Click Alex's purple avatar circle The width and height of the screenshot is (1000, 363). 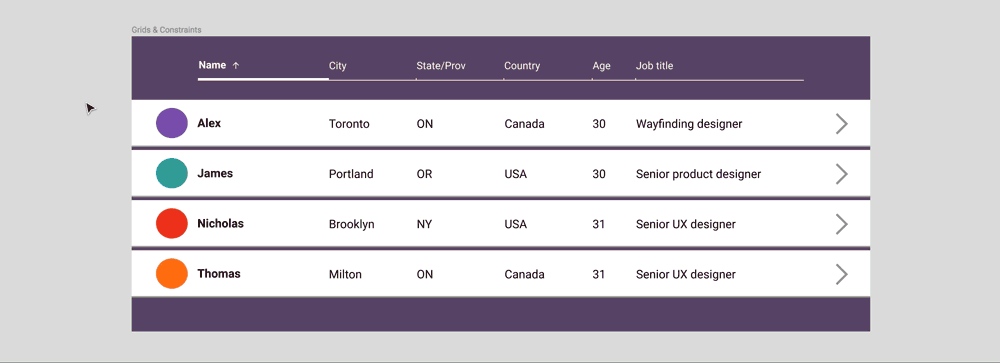coord(172,123)
